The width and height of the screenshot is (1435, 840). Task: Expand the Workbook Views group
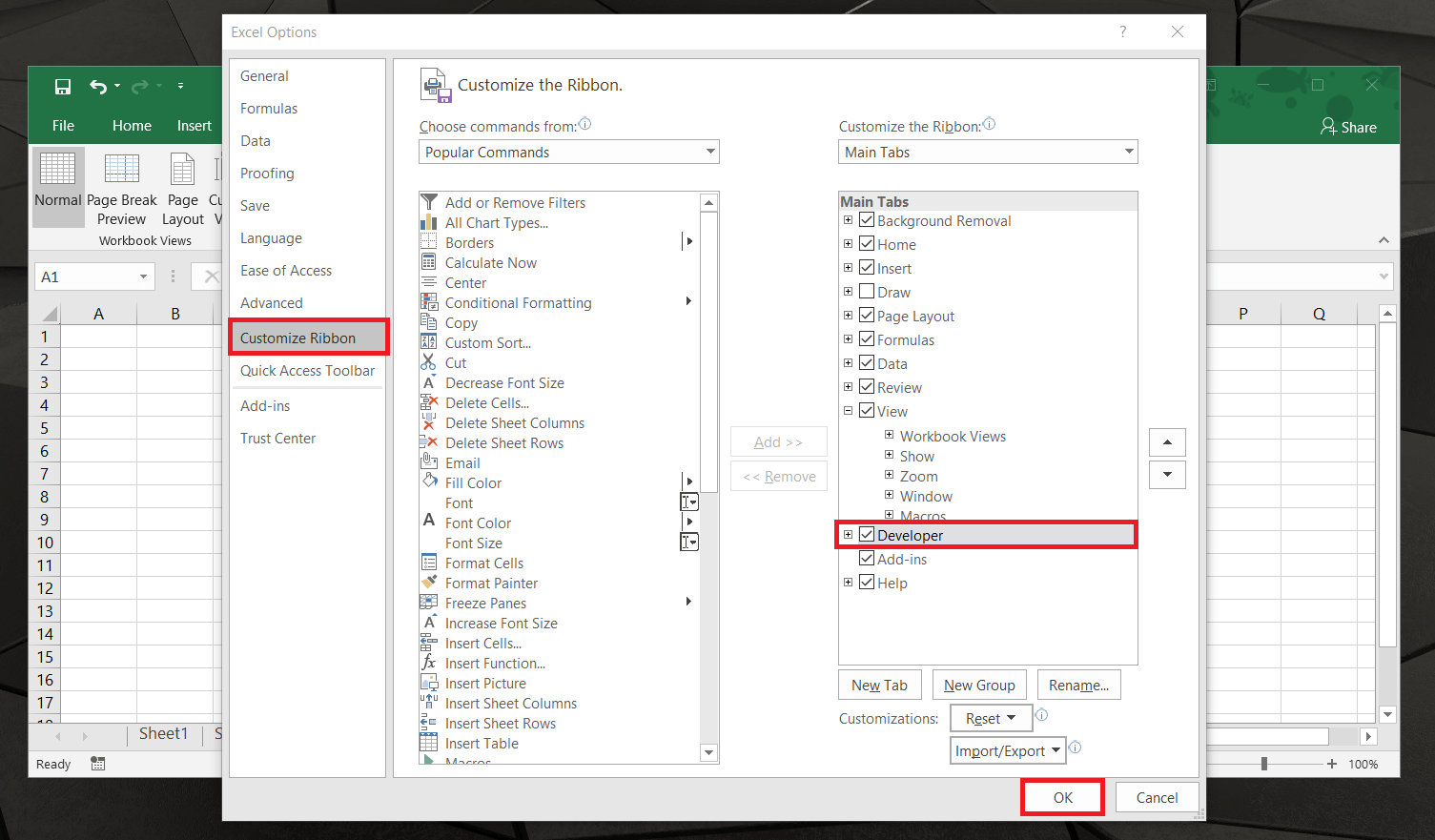pos(889,435)
